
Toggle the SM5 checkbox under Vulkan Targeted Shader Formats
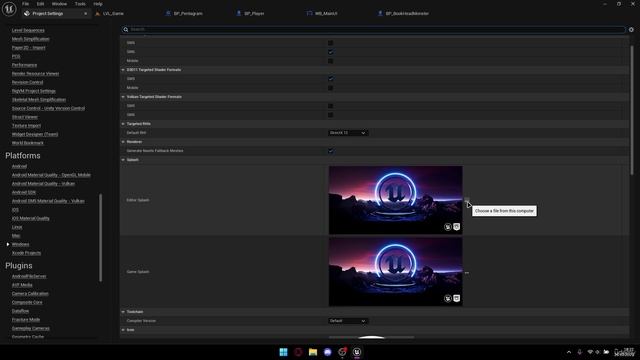click(331, 106)
